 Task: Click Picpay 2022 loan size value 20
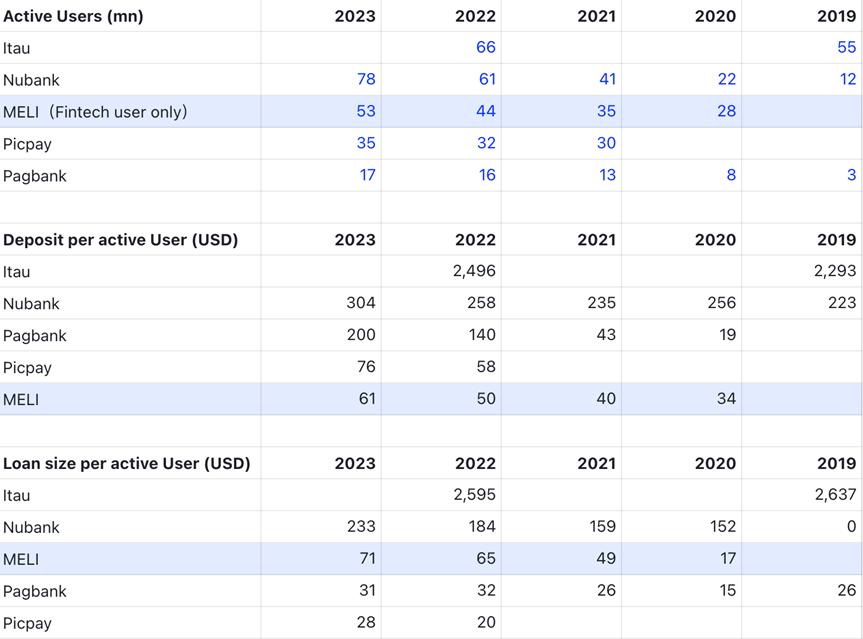click(x=486, y=622)
